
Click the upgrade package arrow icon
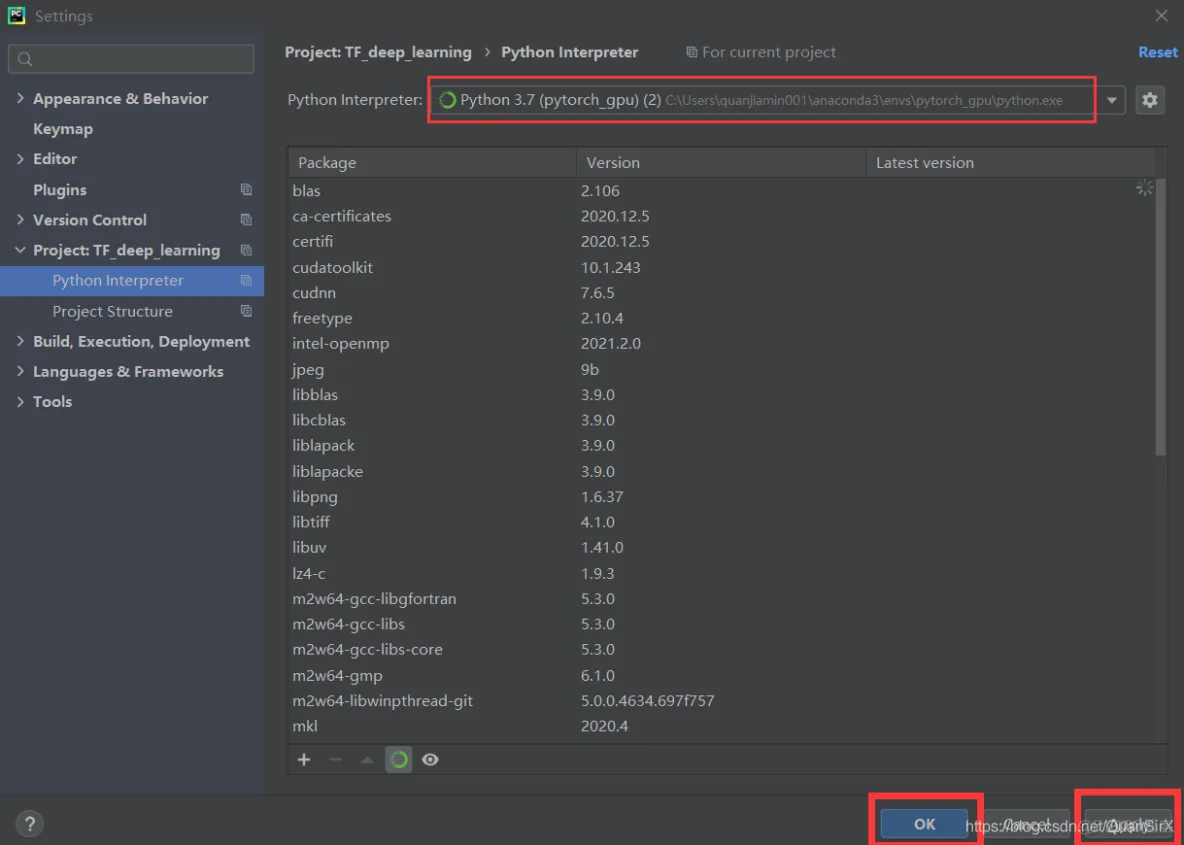367,760
